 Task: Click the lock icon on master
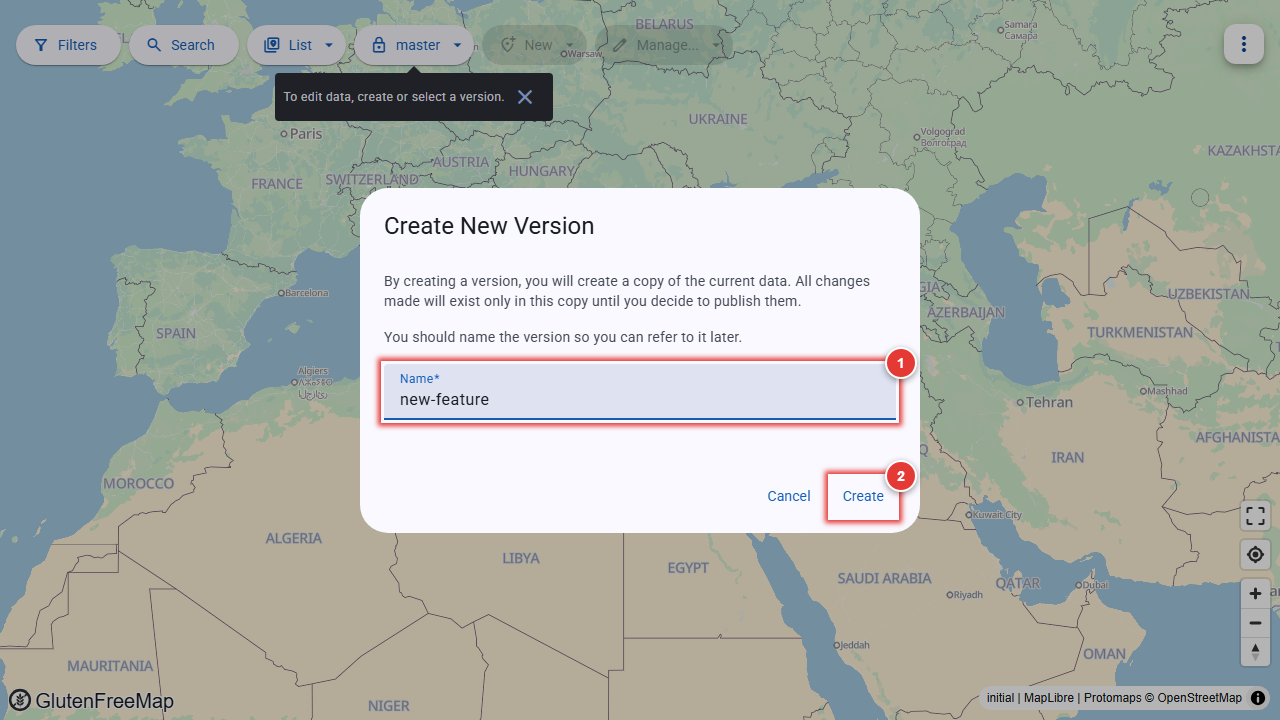click(379, 45)
